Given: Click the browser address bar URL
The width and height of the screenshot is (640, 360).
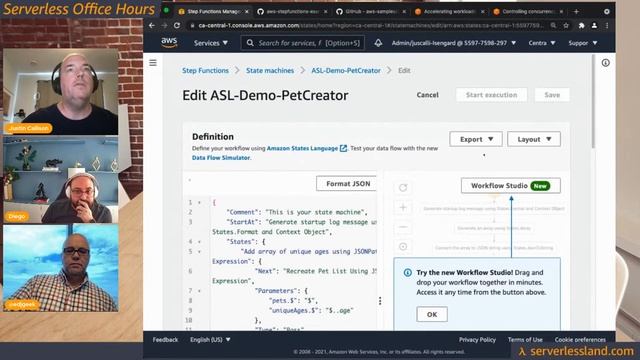Looking at the screenshot, I should (x=371, y=25).
